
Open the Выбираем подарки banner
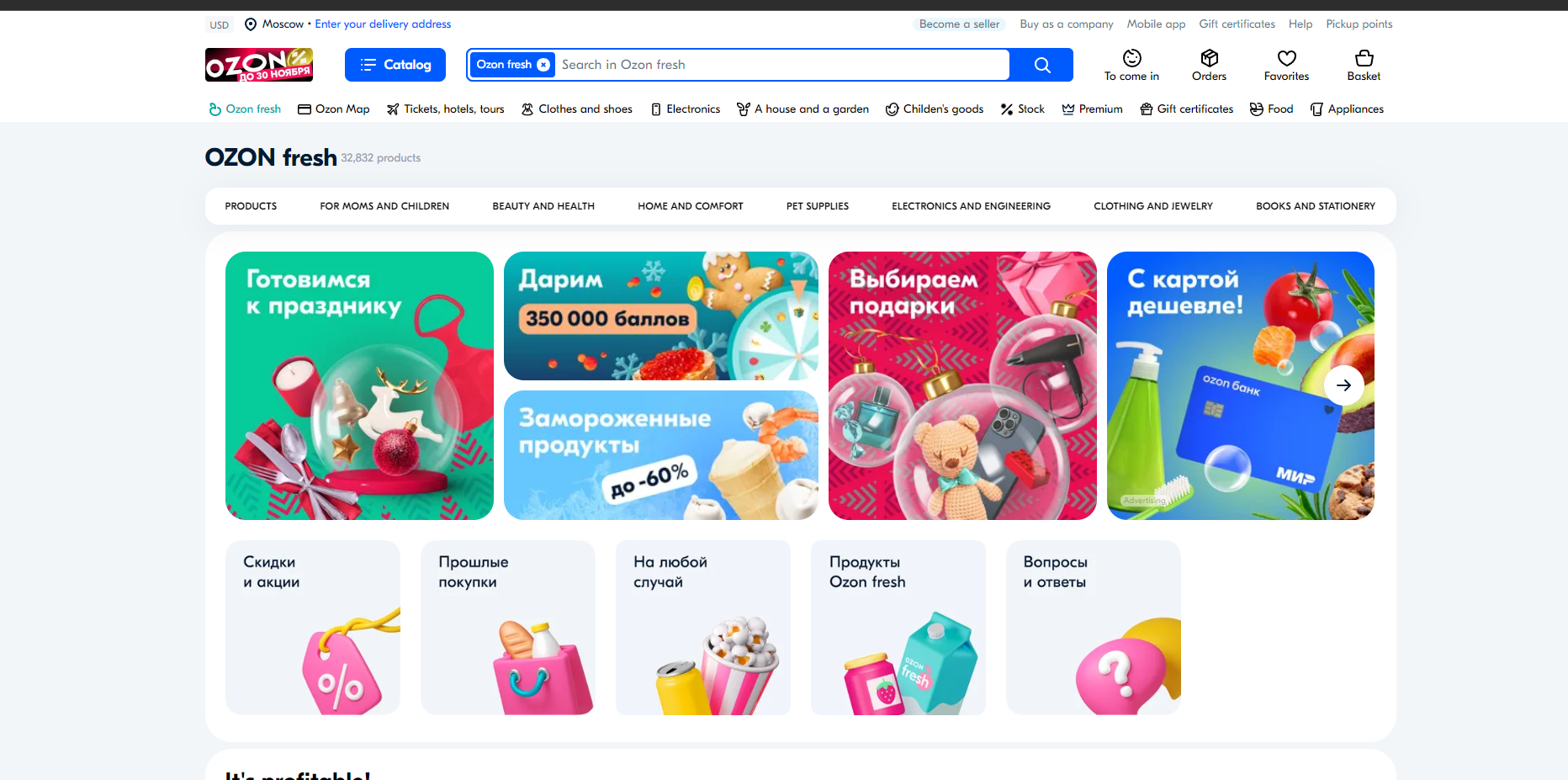(962, 385)
